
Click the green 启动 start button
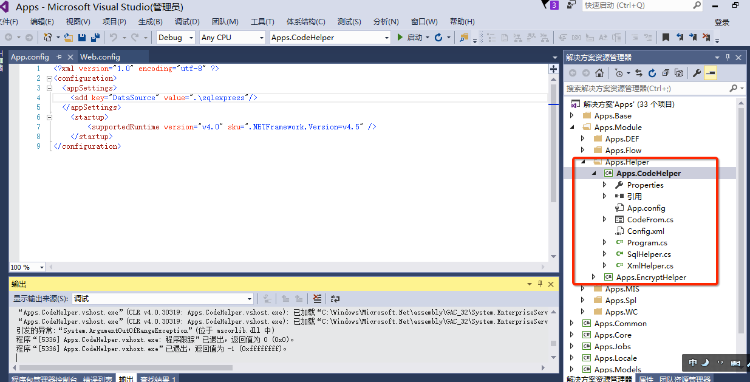coord(409,37)
